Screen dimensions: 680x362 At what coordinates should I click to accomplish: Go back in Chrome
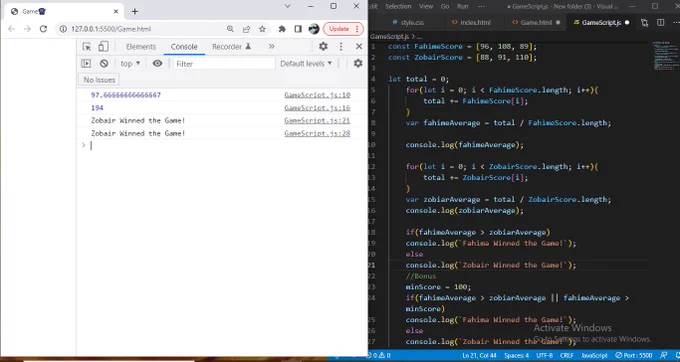[x=11, y=29]
